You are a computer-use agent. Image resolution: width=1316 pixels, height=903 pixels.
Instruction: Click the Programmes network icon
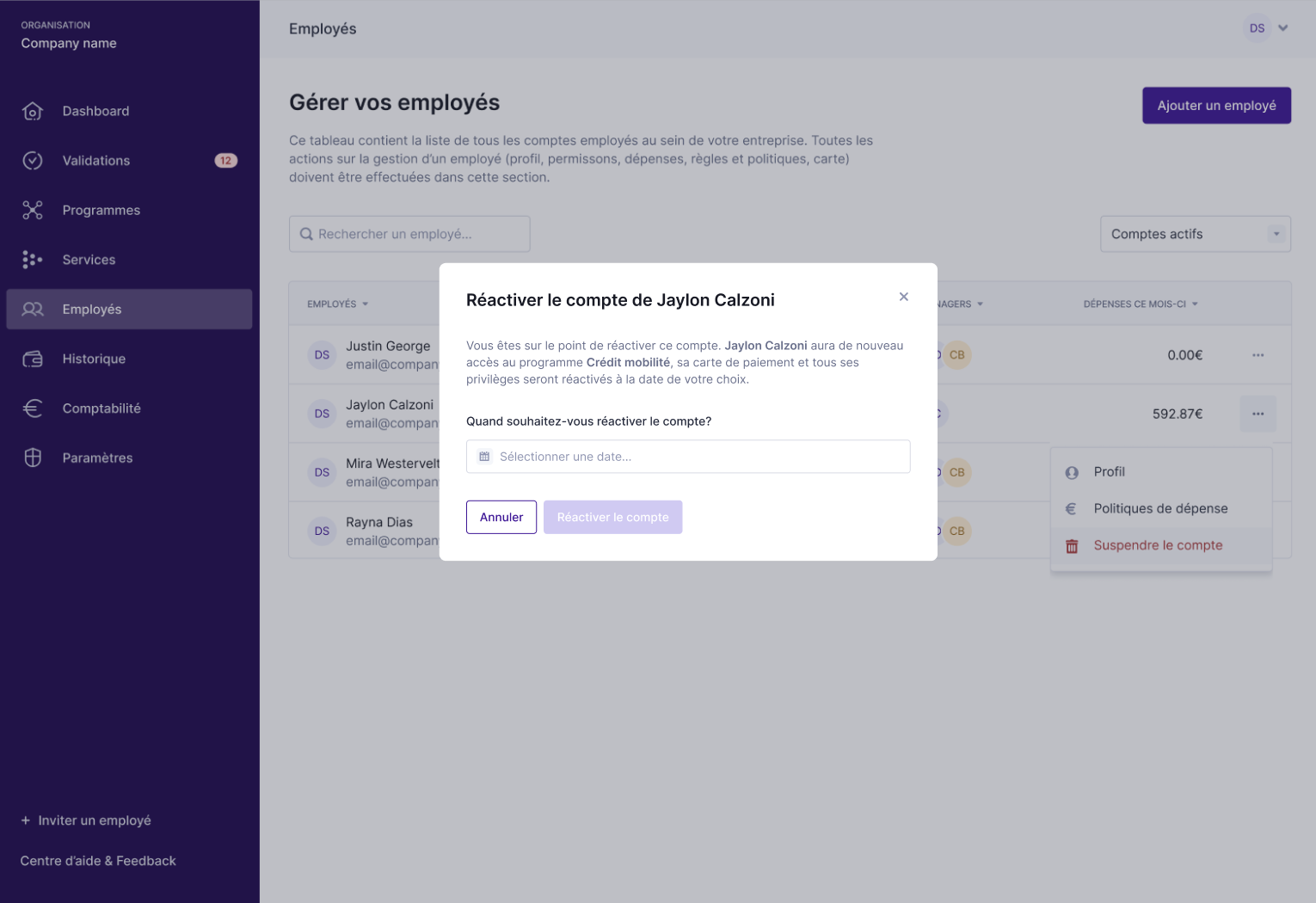point(33,210)
